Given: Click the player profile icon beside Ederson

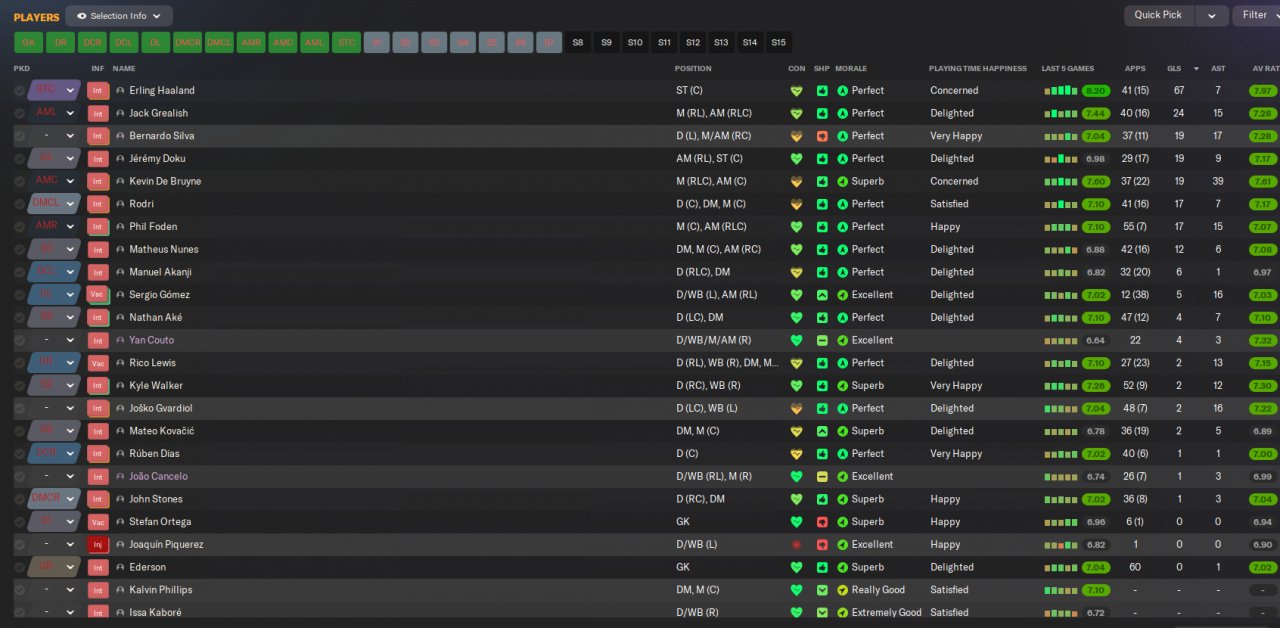Looking at the screenshot, I should (x=121, y=567).
